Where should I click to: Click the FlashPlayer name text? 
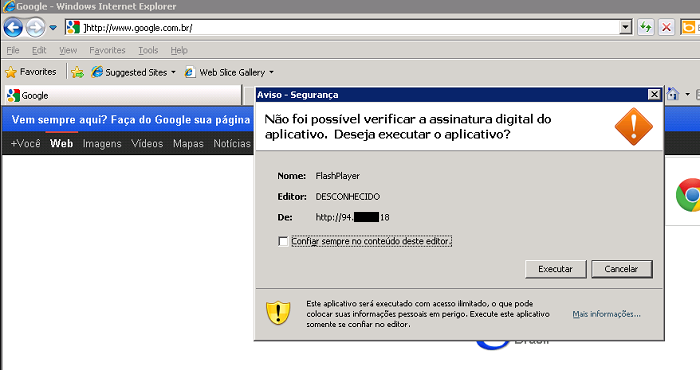click(x=338, y=176)
